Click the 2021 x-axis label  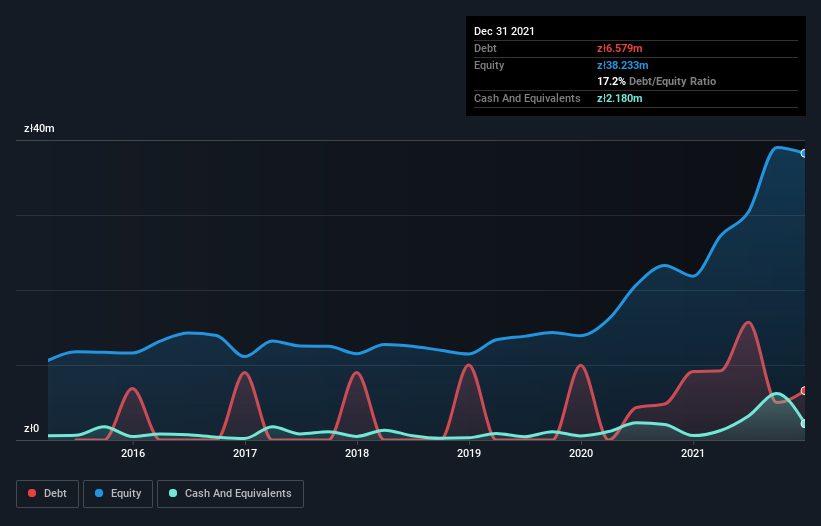pyautogui.click(x=693, y=453)
